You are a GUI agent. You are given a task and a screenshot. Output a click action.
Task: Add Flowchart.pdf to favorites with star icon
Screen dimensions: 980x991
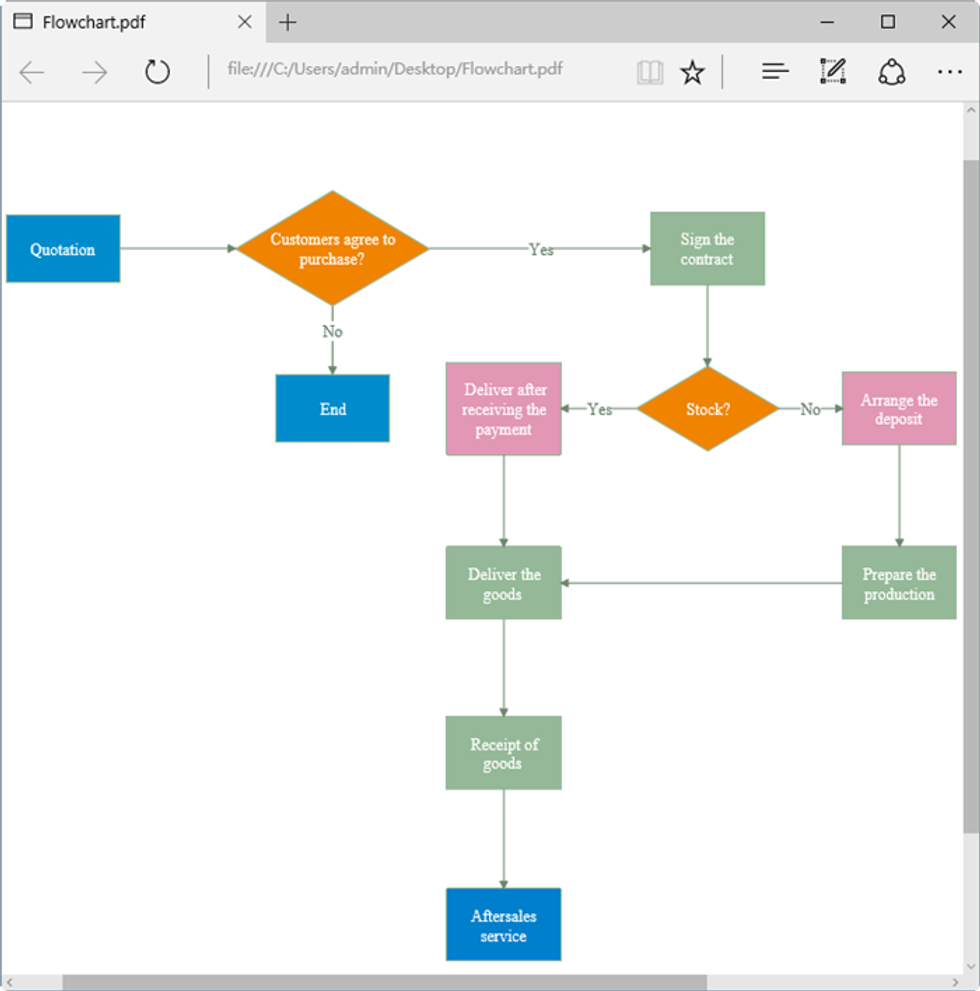(x=692, y=71)
